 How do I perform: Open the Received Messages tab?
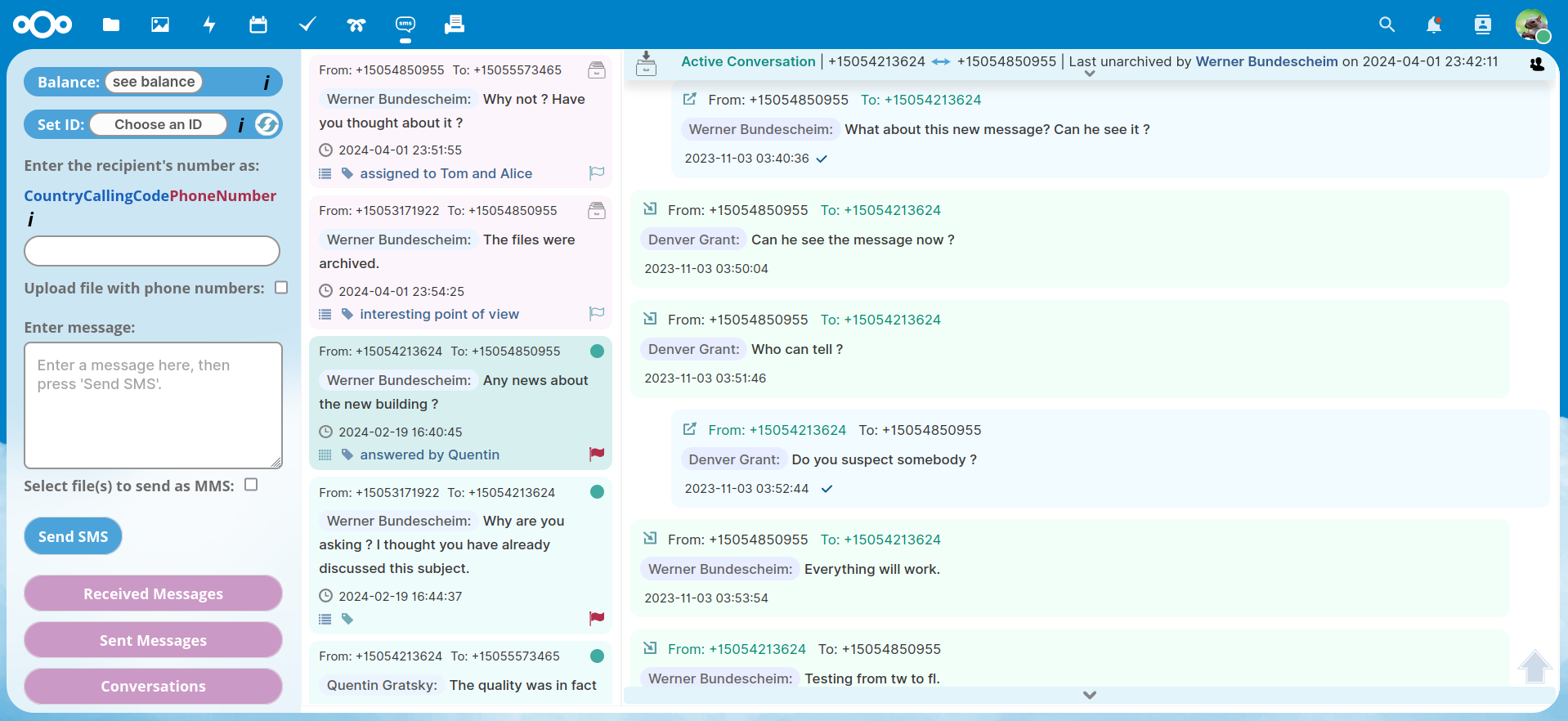pos(153,593)
